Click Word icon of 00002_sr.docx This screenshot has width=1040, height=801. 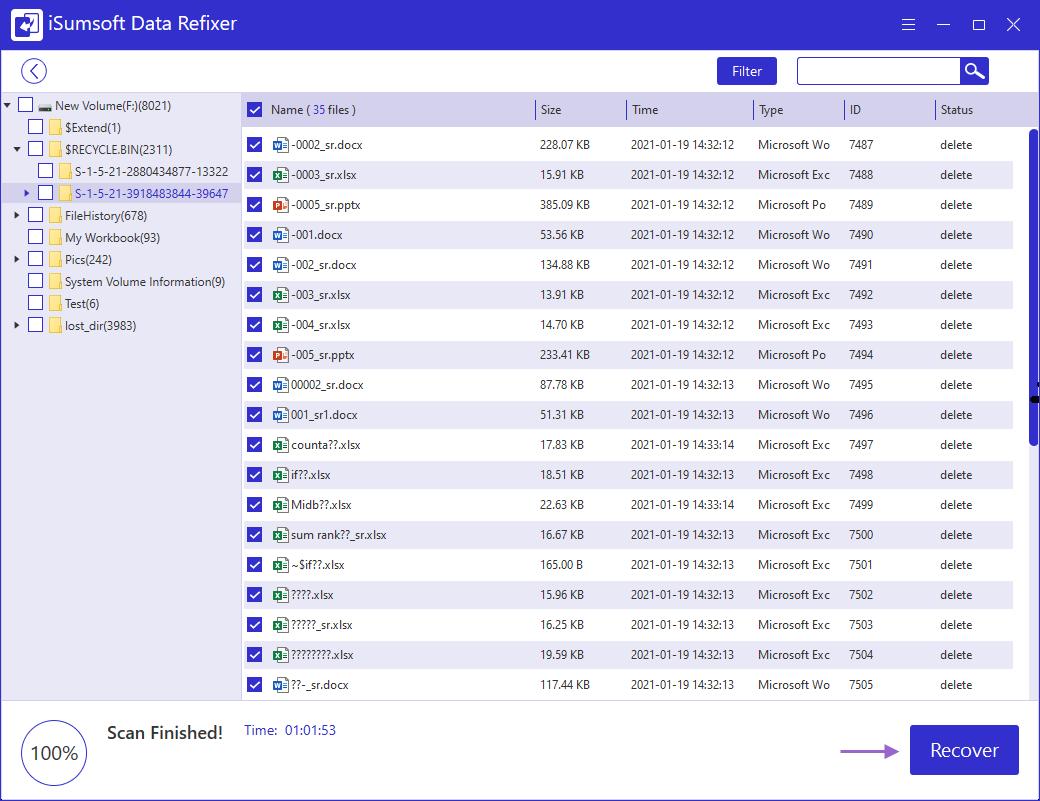point(281,385)
